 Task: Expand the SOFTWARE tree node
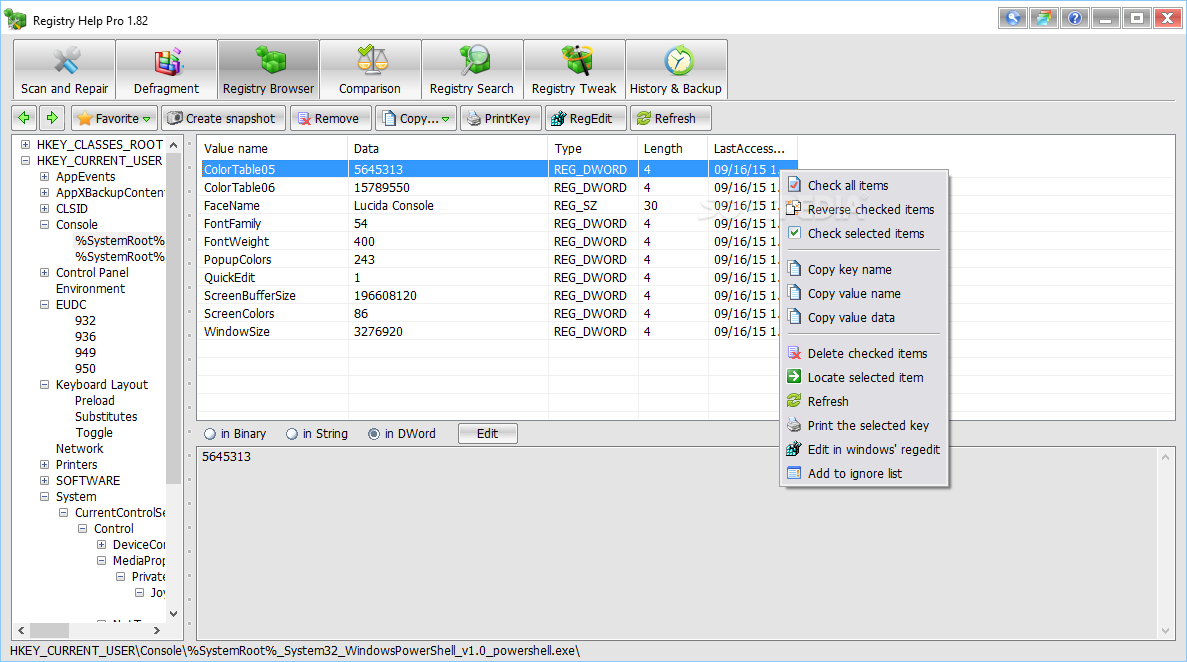tap(44, 480)
